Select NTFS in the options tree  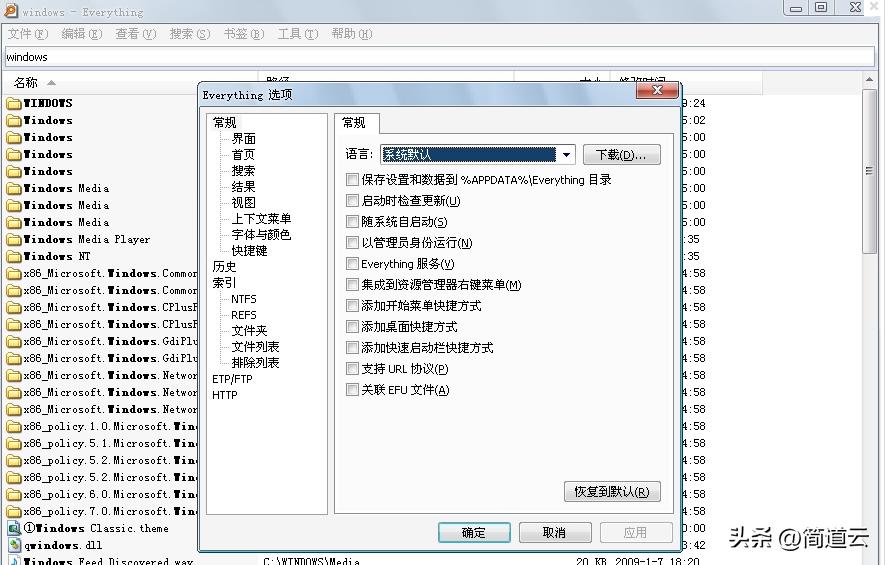click(244, 299)
